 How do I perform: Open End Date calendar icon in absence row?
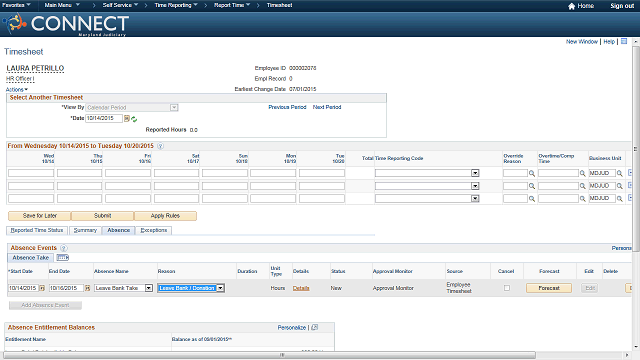click(87, 288)
